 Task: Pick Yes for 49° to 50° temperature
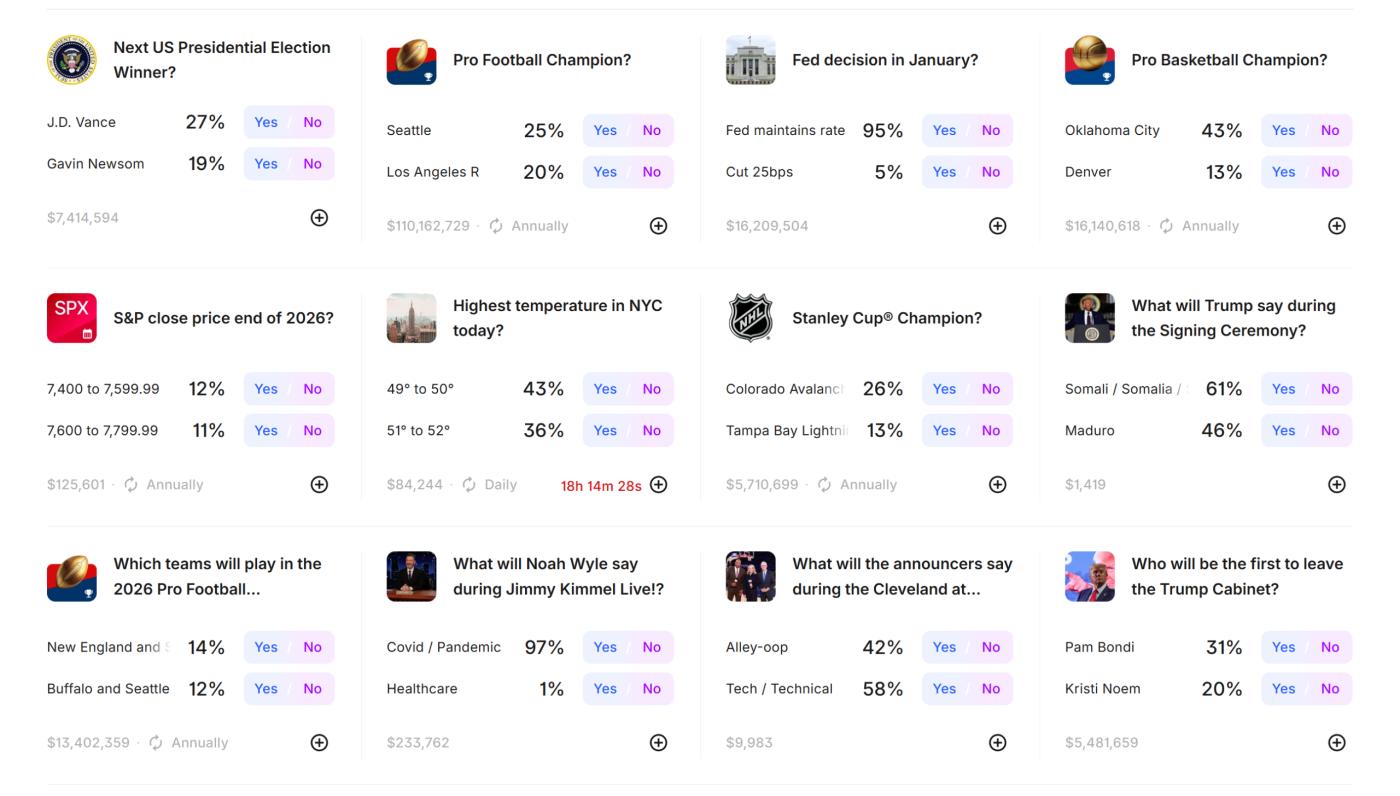tap(605, 389)
